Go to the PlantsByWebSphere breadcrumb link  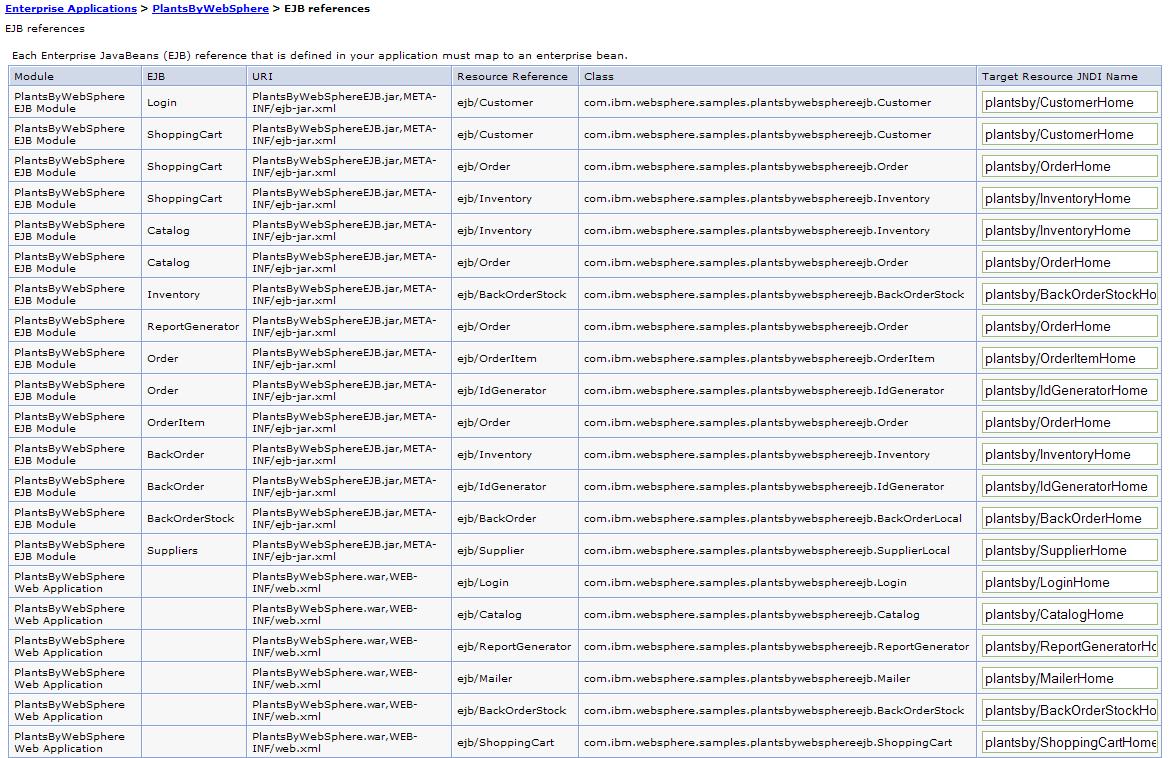click(210, 9)
